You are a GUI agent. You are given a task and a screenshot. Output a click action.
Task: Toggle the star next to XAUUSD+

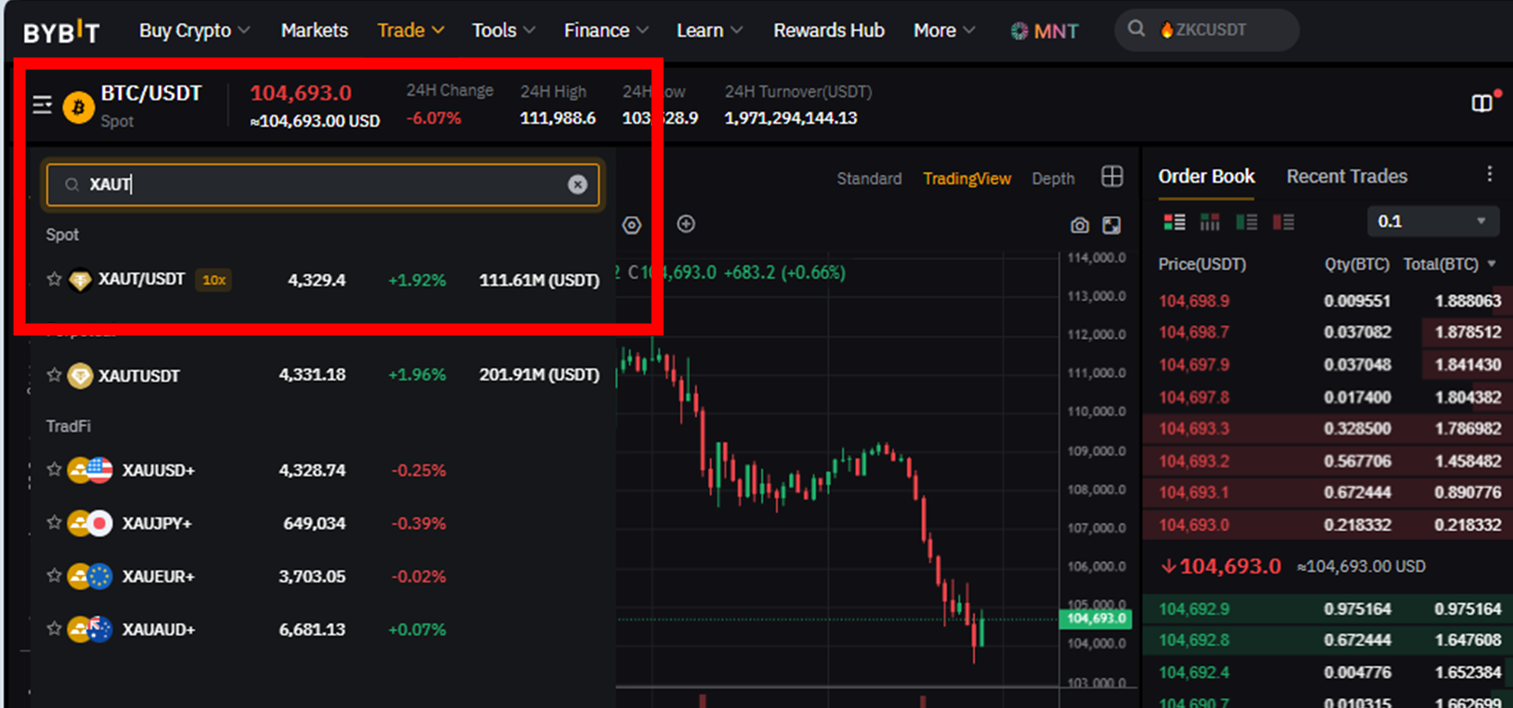click(54, 470)
